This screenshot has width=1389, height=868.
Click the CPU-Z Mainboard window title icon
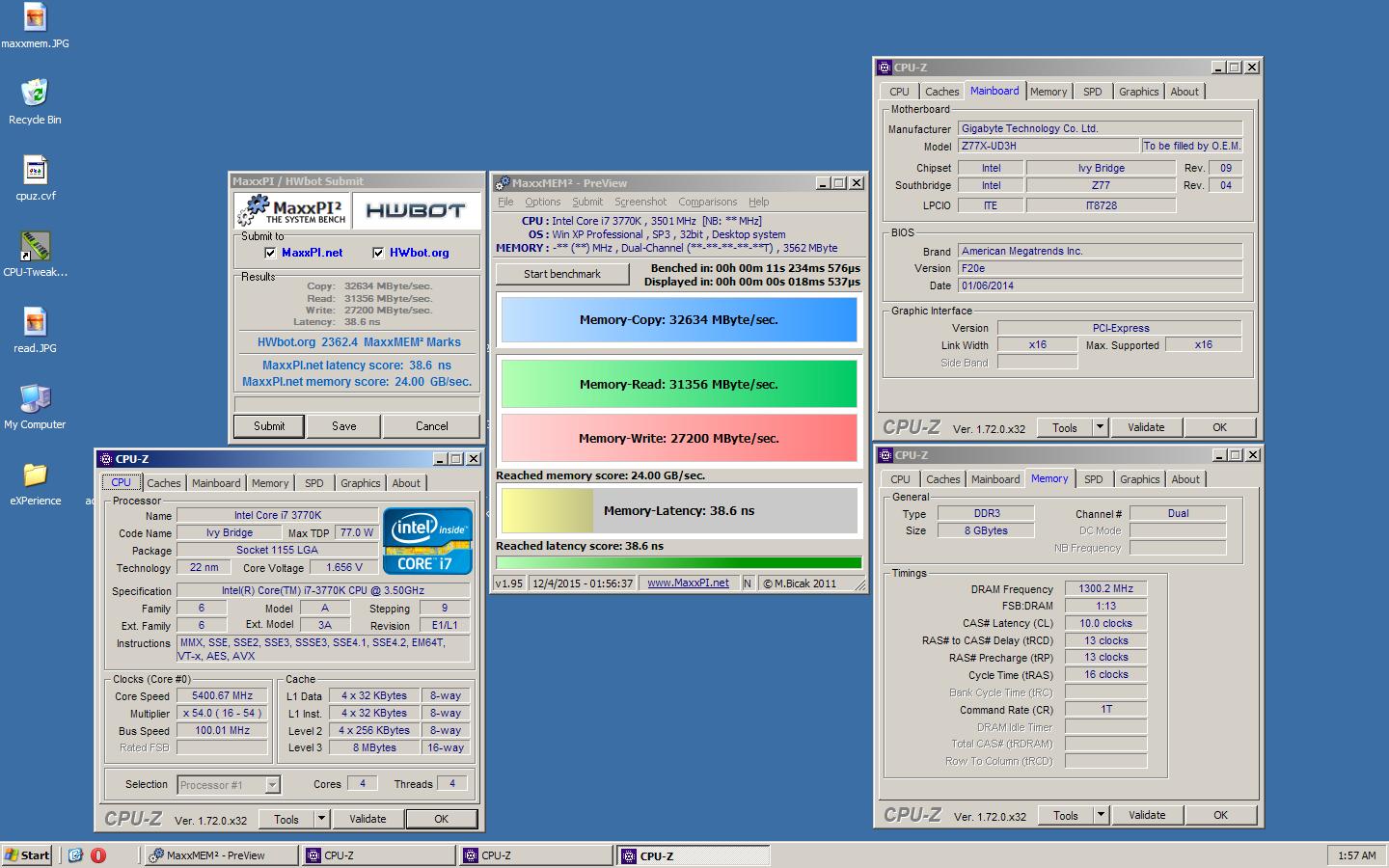pos(885,68)
